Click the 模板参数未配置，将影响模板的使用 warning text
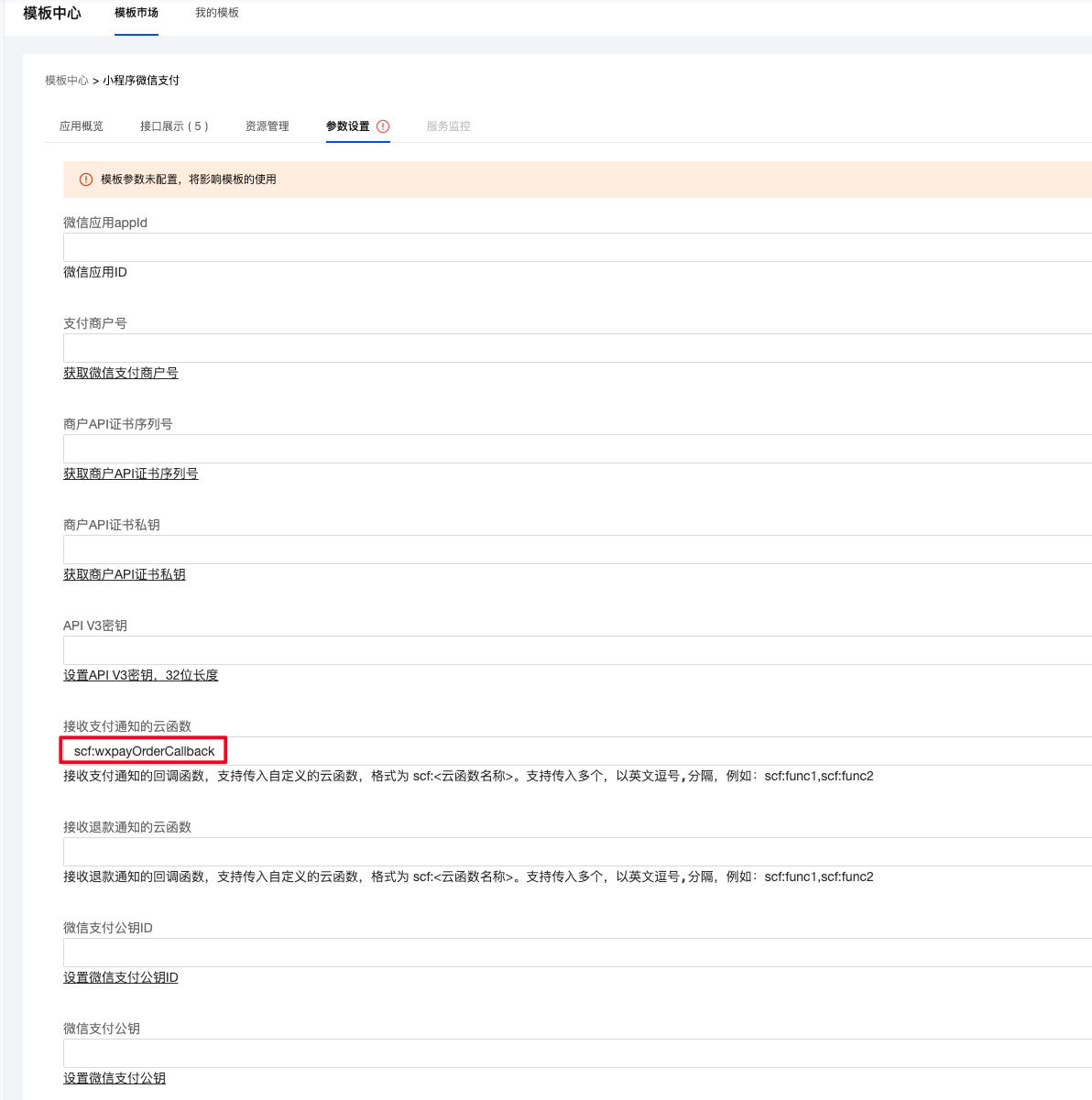This screenshot has height=1100, width=1092. [189, 180]
